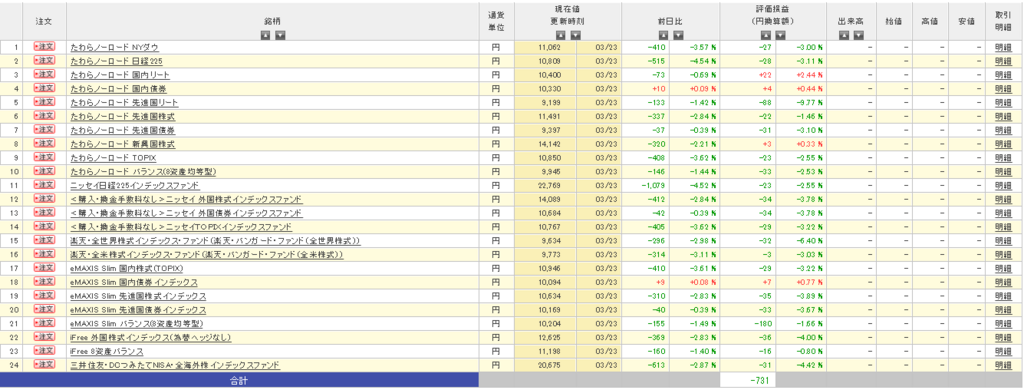Viewport: 1024px width, 390px height.
Task: Sort 銘柄 column descending with down arrow
Action: pos(280,35)
